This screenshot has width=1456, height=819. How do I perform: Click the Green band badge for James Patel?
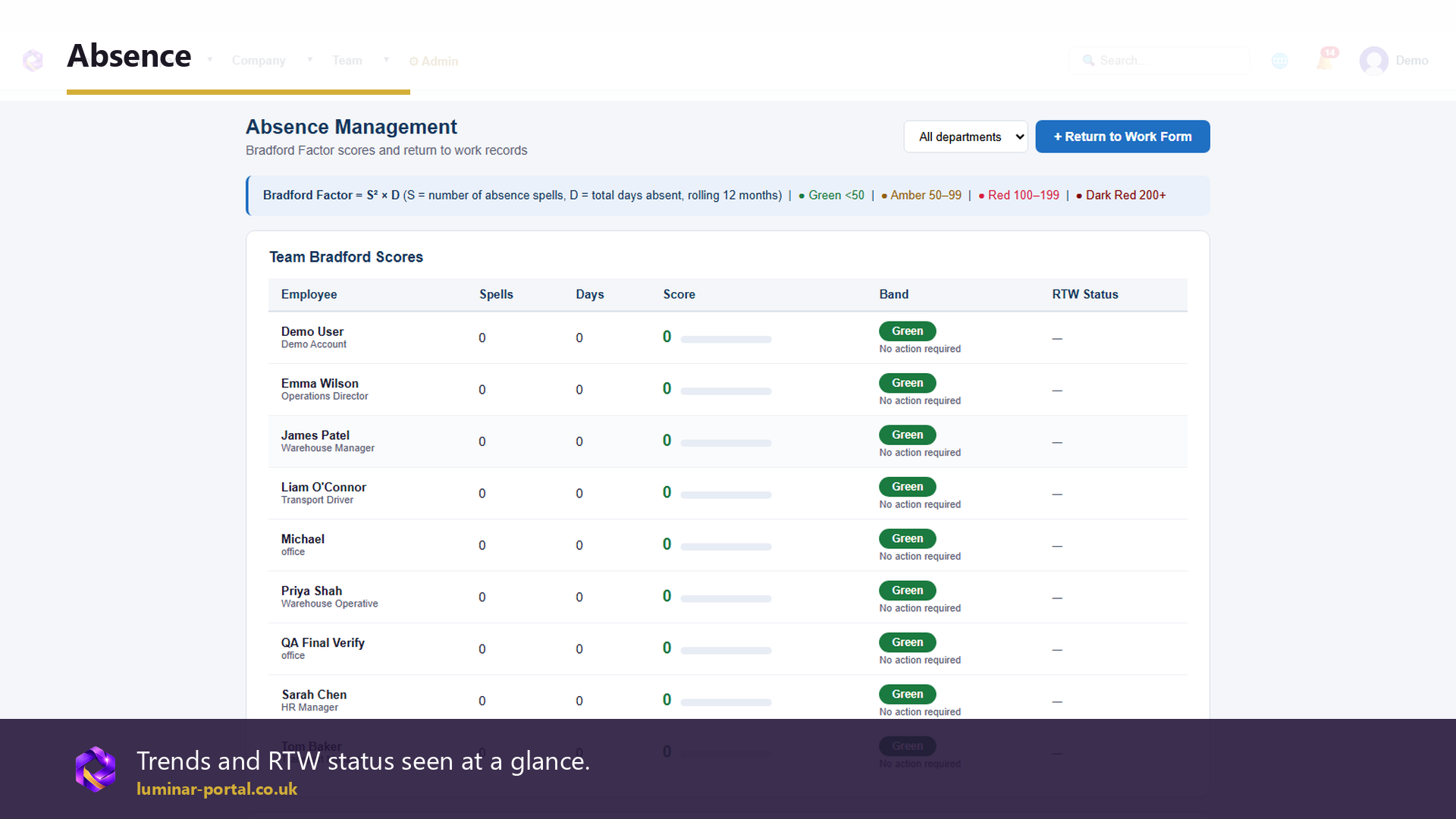(x=908, y=435)
